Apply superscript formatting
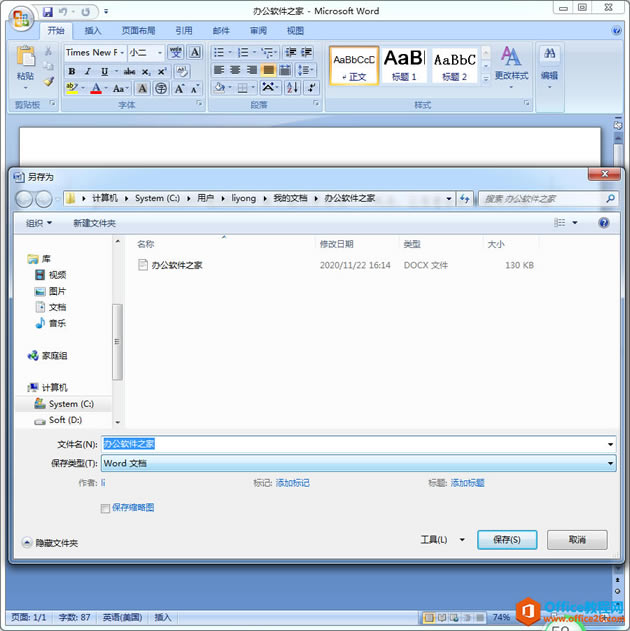The image size is (630, 631). [162, 72]
